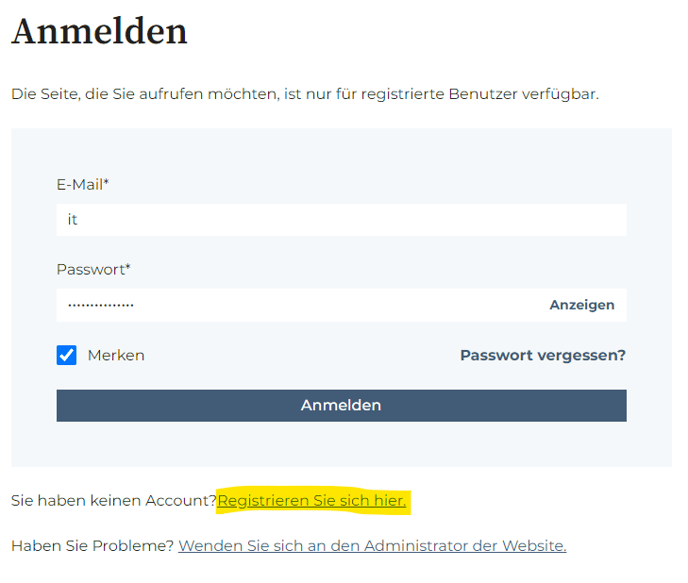Open the Passwort vergessen? link

(543, 355)
